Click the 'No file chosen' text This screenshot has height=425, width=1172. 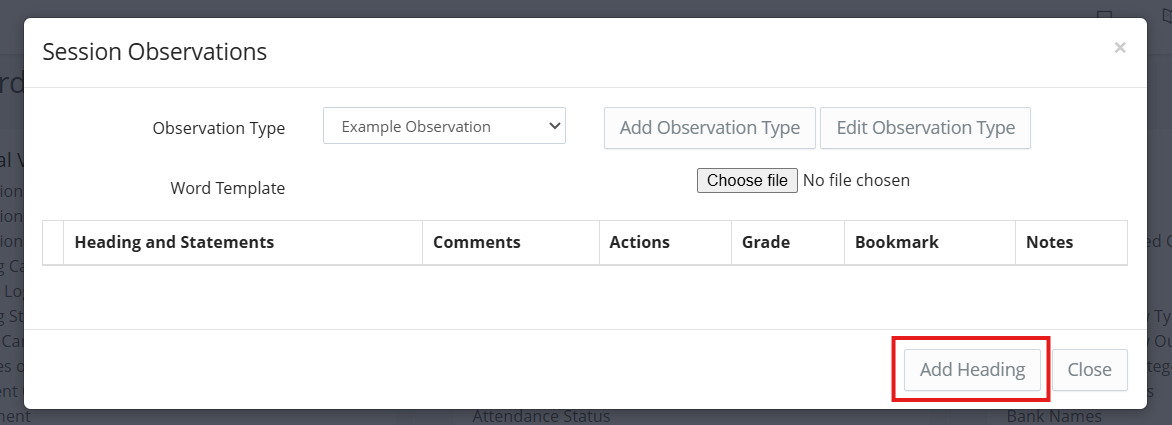click(856, 181)
